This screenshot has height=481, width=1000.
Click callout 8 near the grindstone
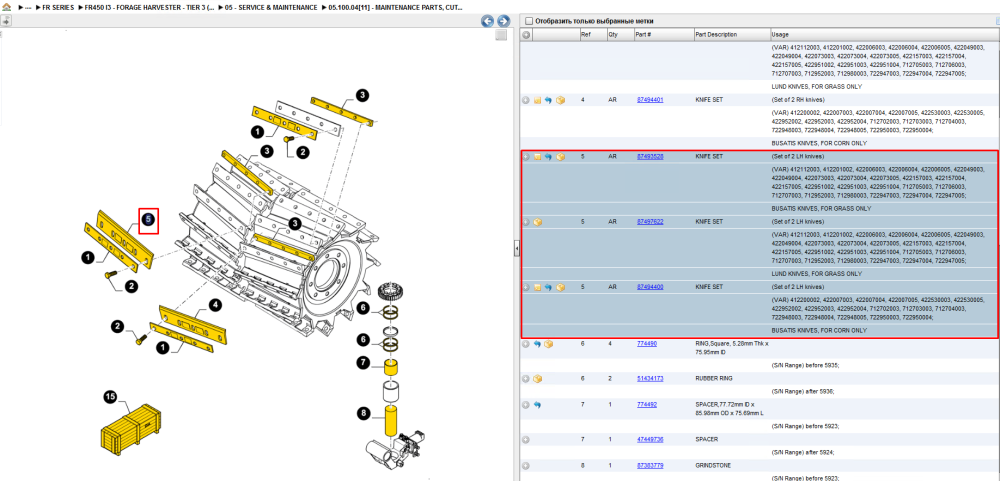click(x=362, y=413)
